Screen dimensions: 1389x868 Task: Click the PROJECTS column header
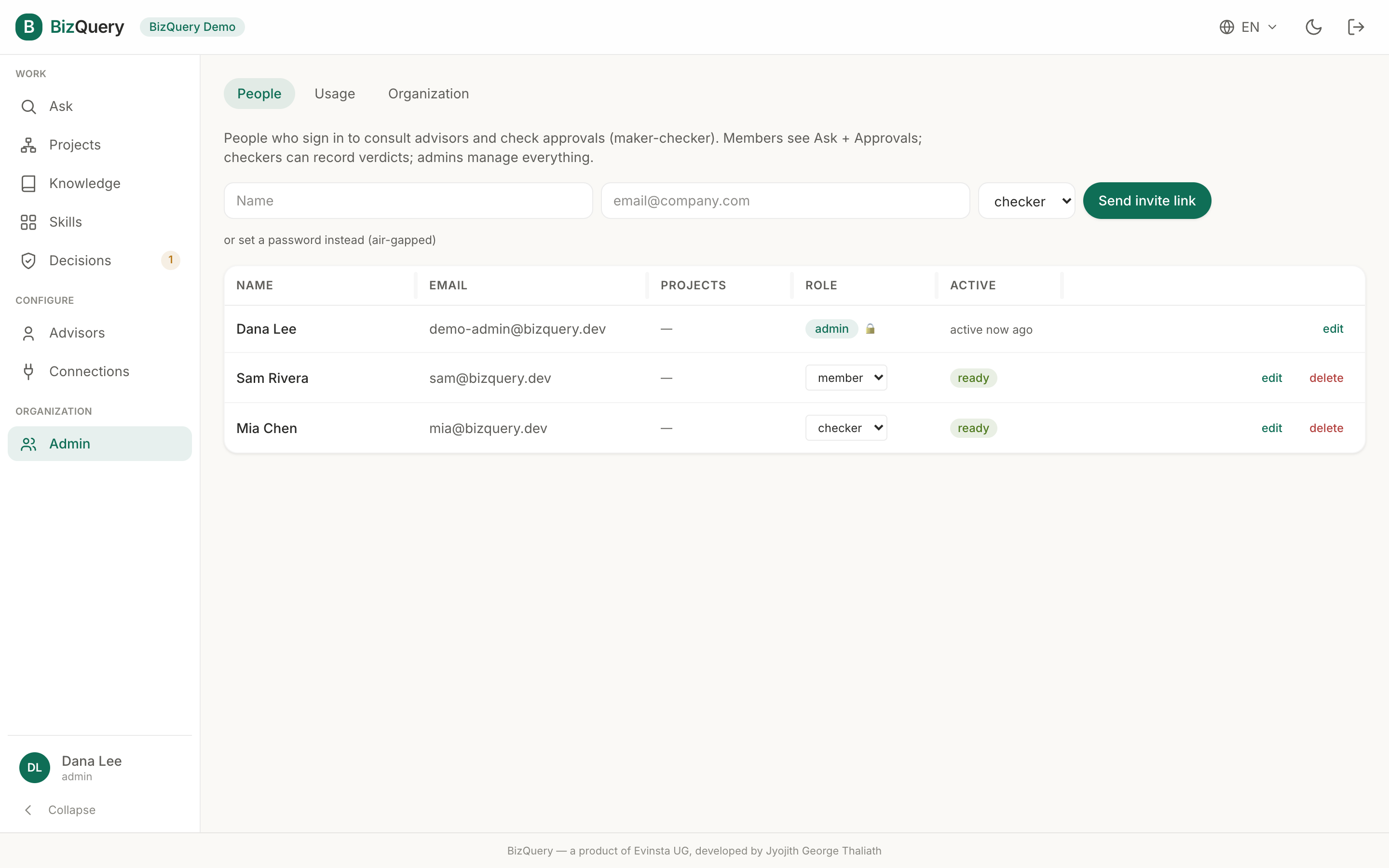[x=694, y=285]
